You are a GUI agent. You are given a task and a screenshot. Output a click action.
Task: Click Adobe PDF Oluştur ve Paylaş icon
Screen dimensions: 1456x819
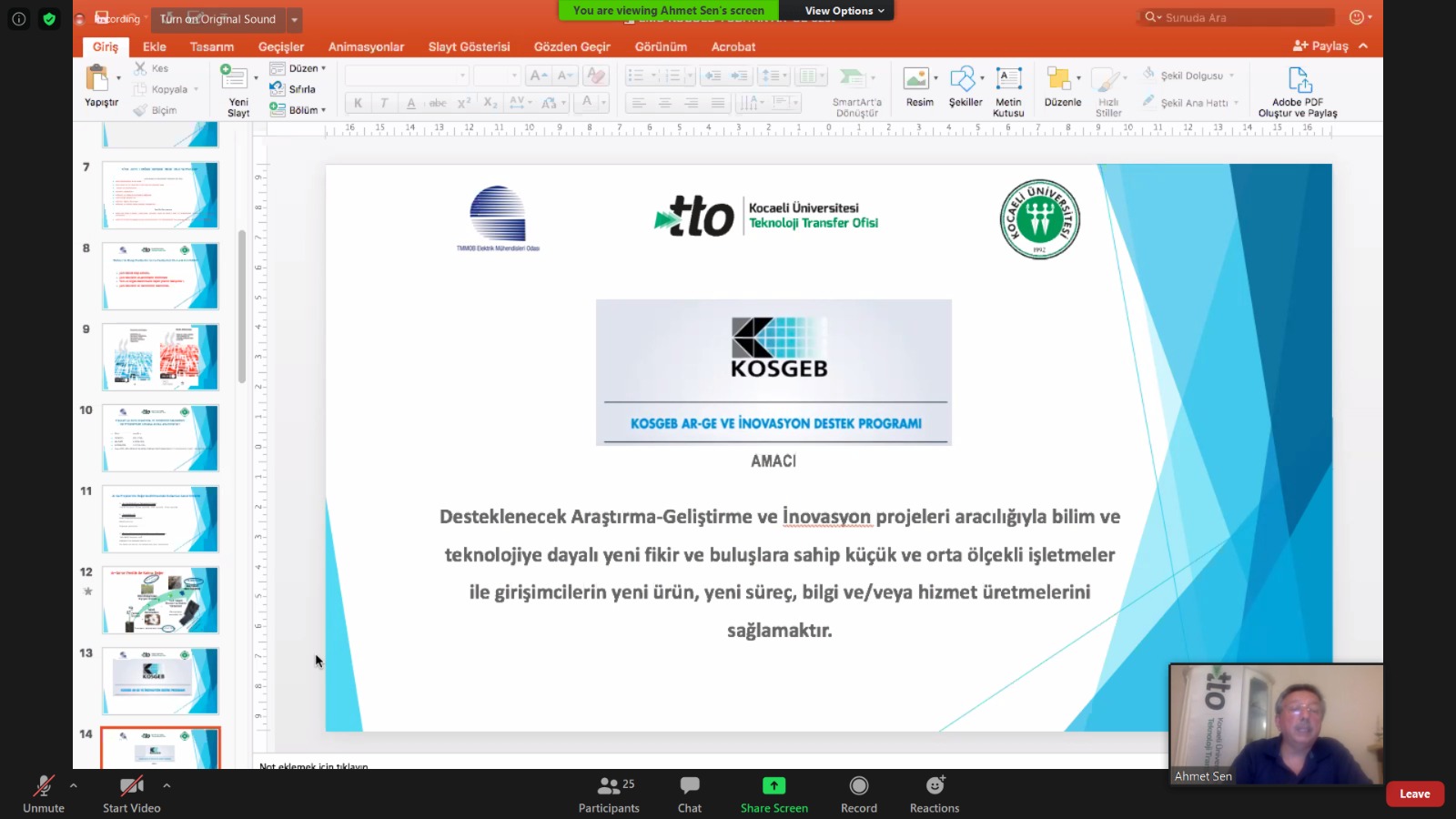coord(1299,79)
